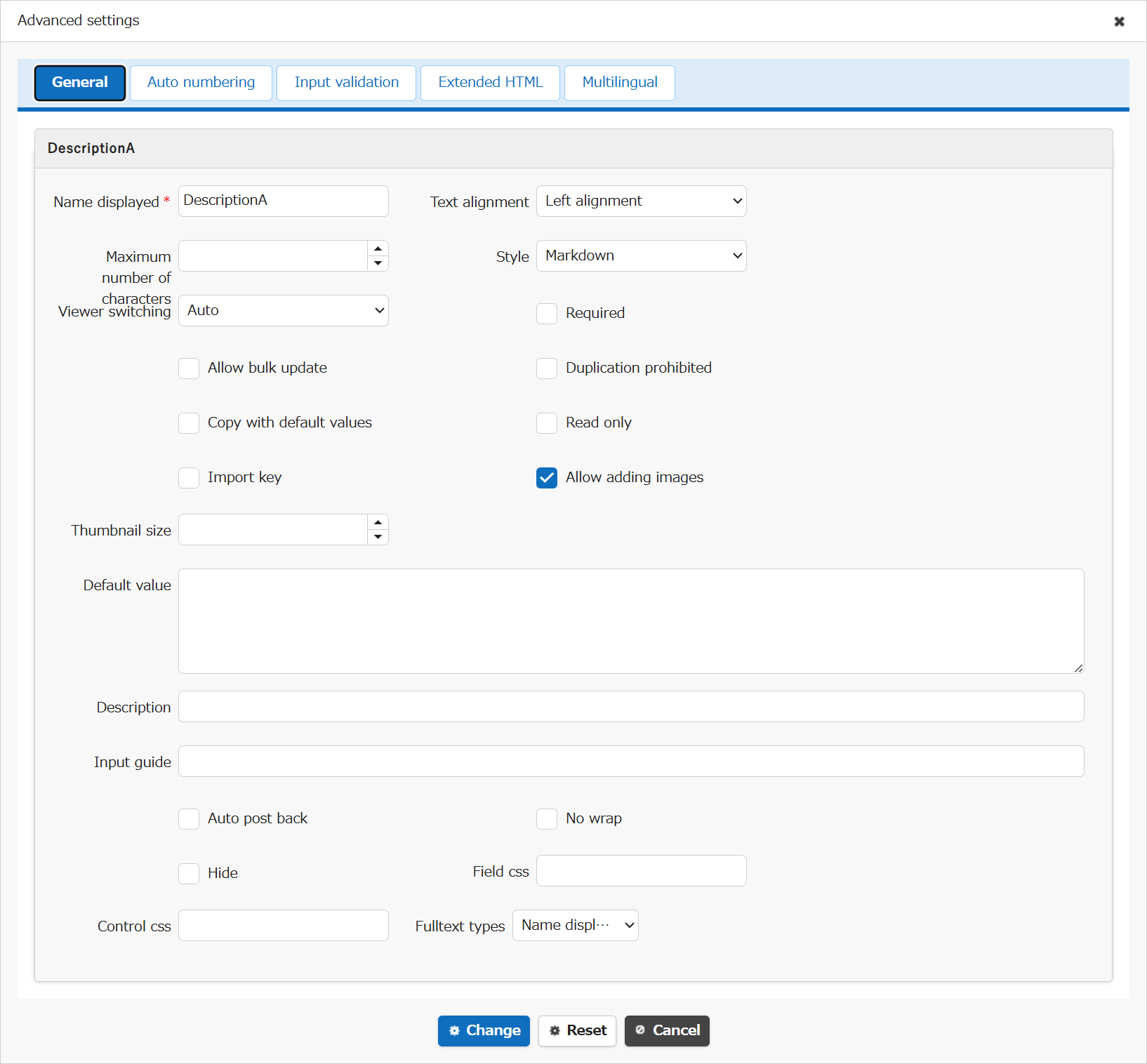Image resolution: width=1147 pixels, height=1064 pixels.
Task: Toggle the Read only checkbox
Action: point(547,423)
